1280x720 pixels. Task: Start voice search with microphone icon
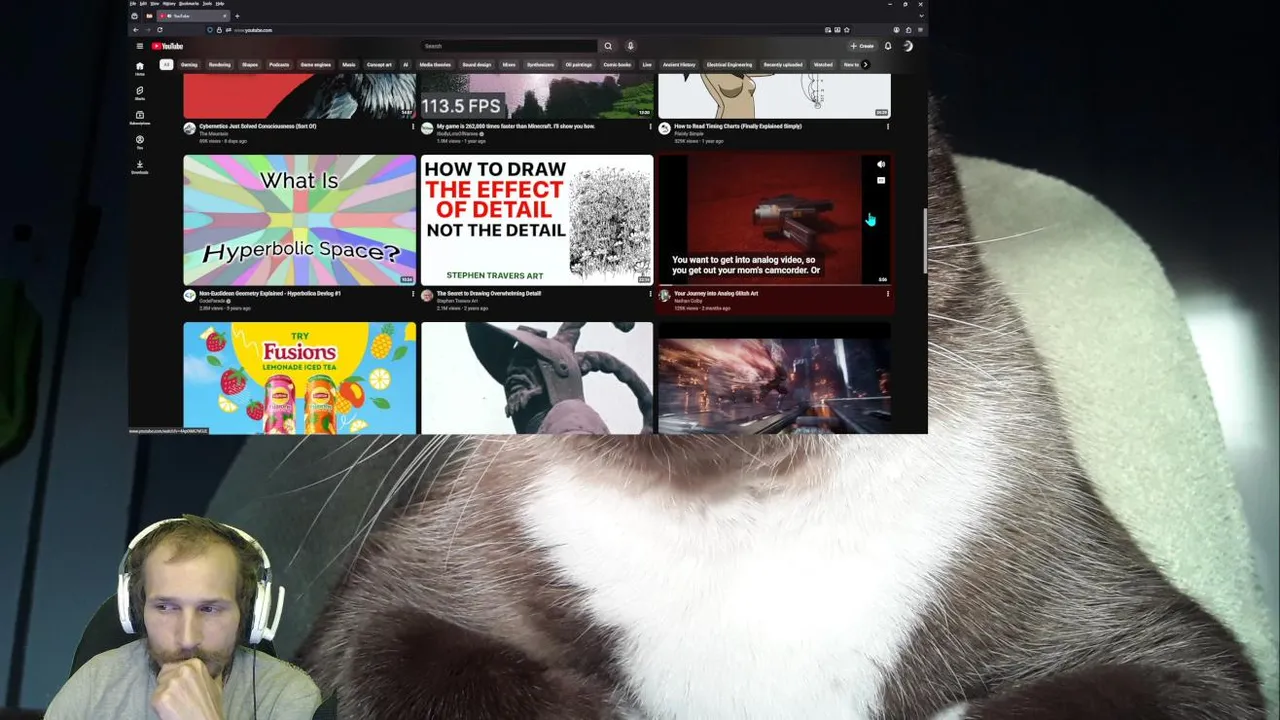[x=630, y=46]
